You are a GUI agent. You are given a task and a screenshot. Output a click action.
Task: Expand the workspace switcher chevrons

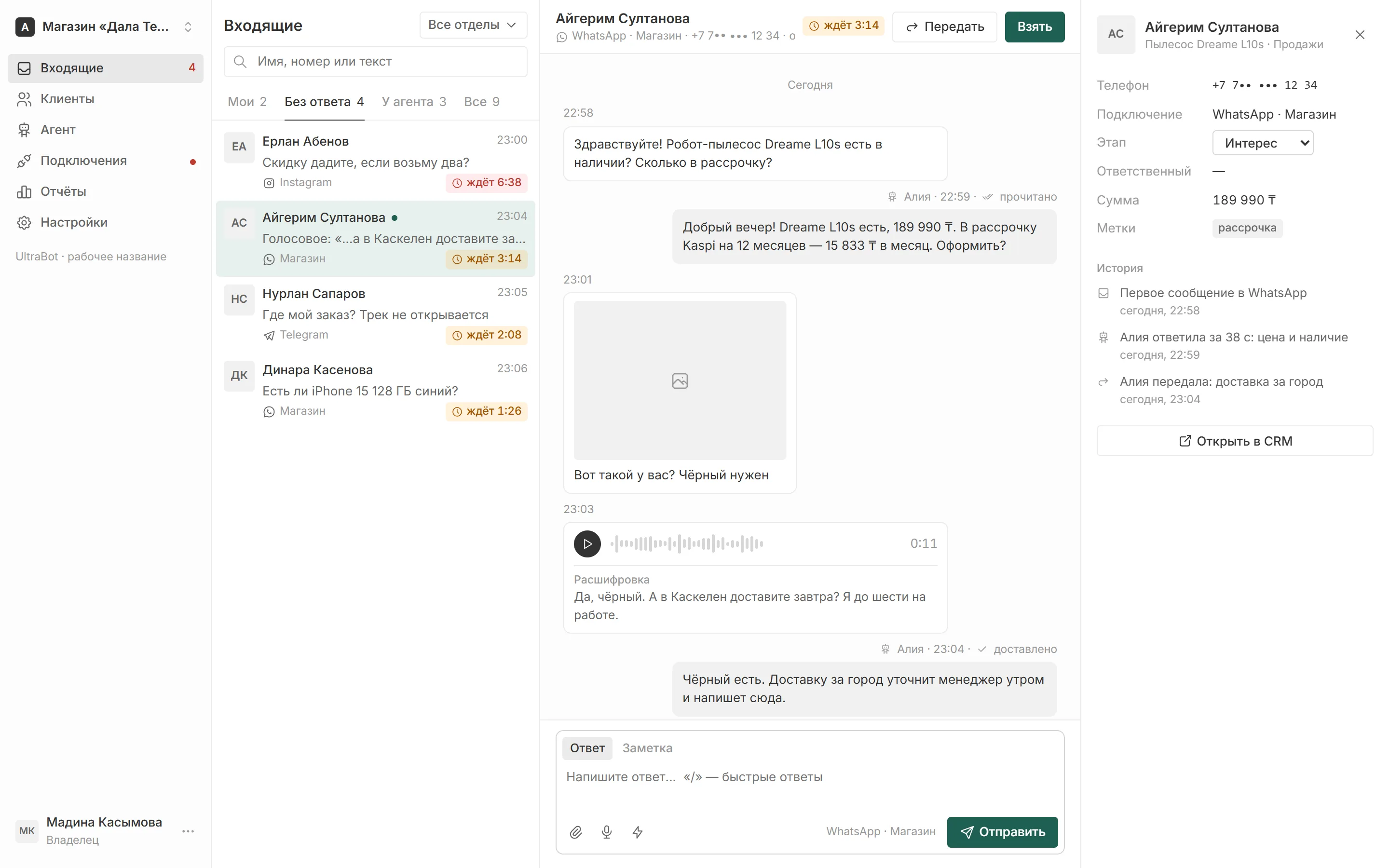[x=188, y=27]
